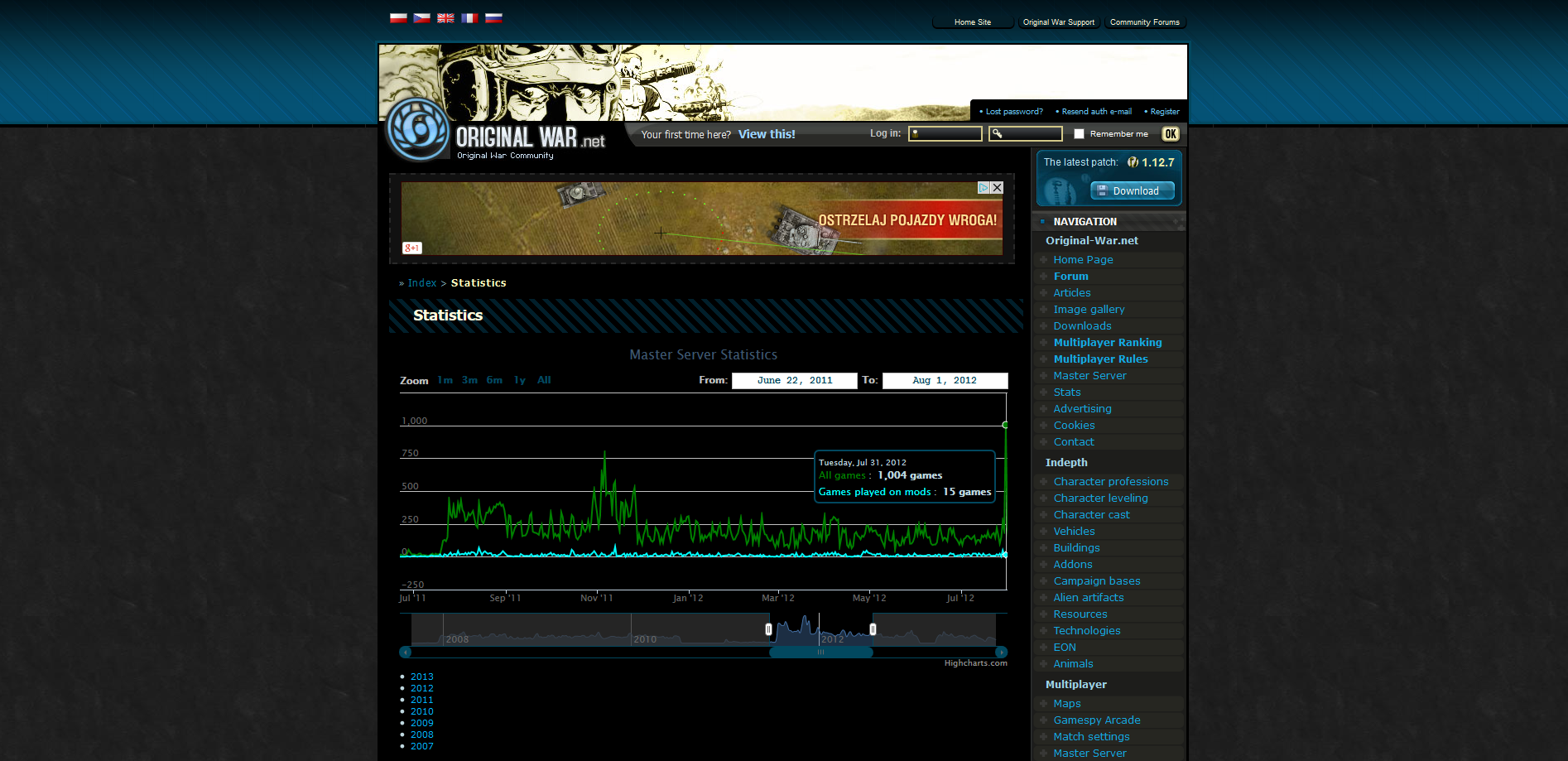Close the banner advertisement
Image resolution: width=1568 pixels, height=761 pixels.
coord(998,188)
